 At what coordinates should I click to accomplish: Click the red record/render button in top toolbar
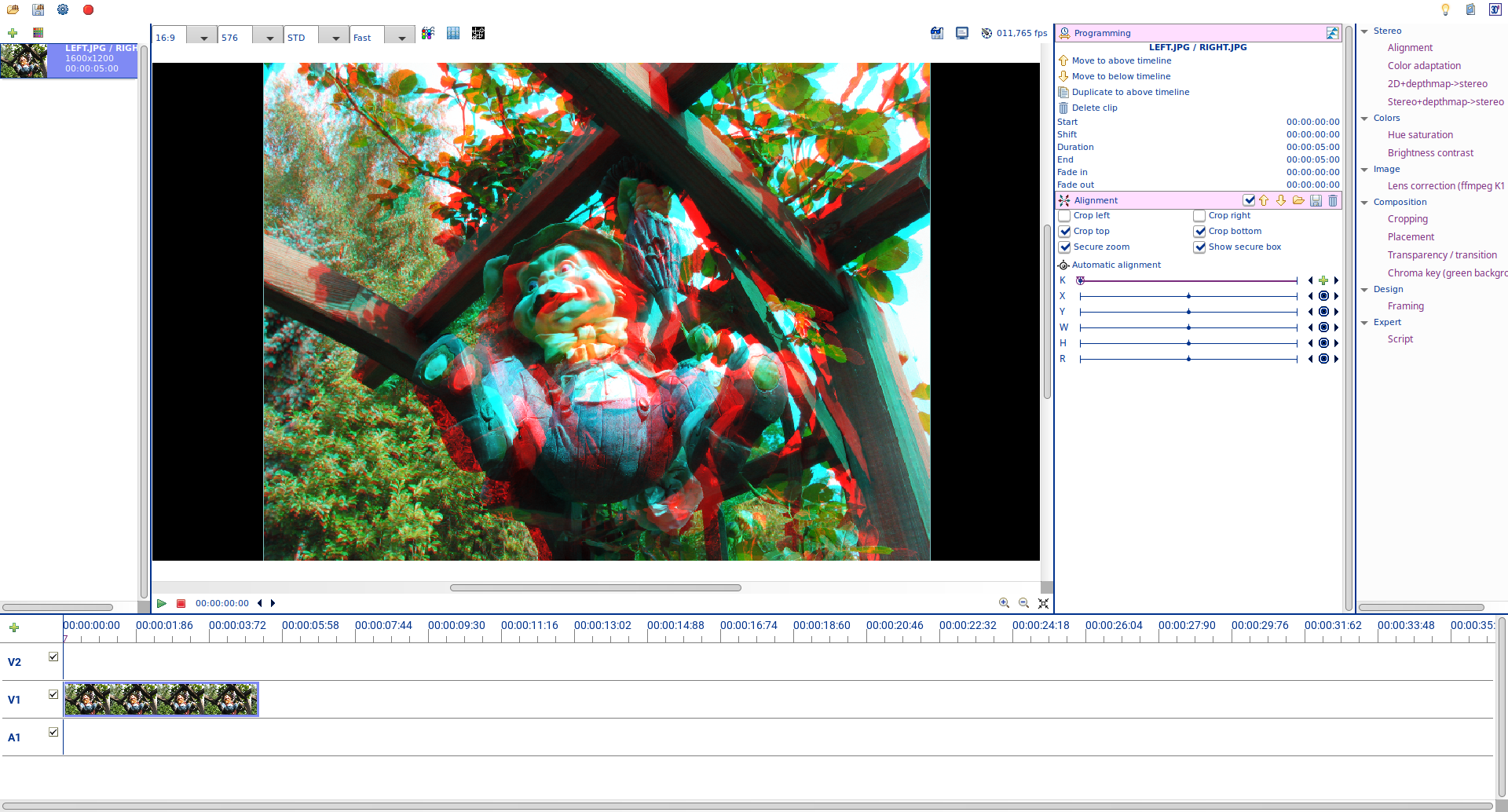point(88,10)
